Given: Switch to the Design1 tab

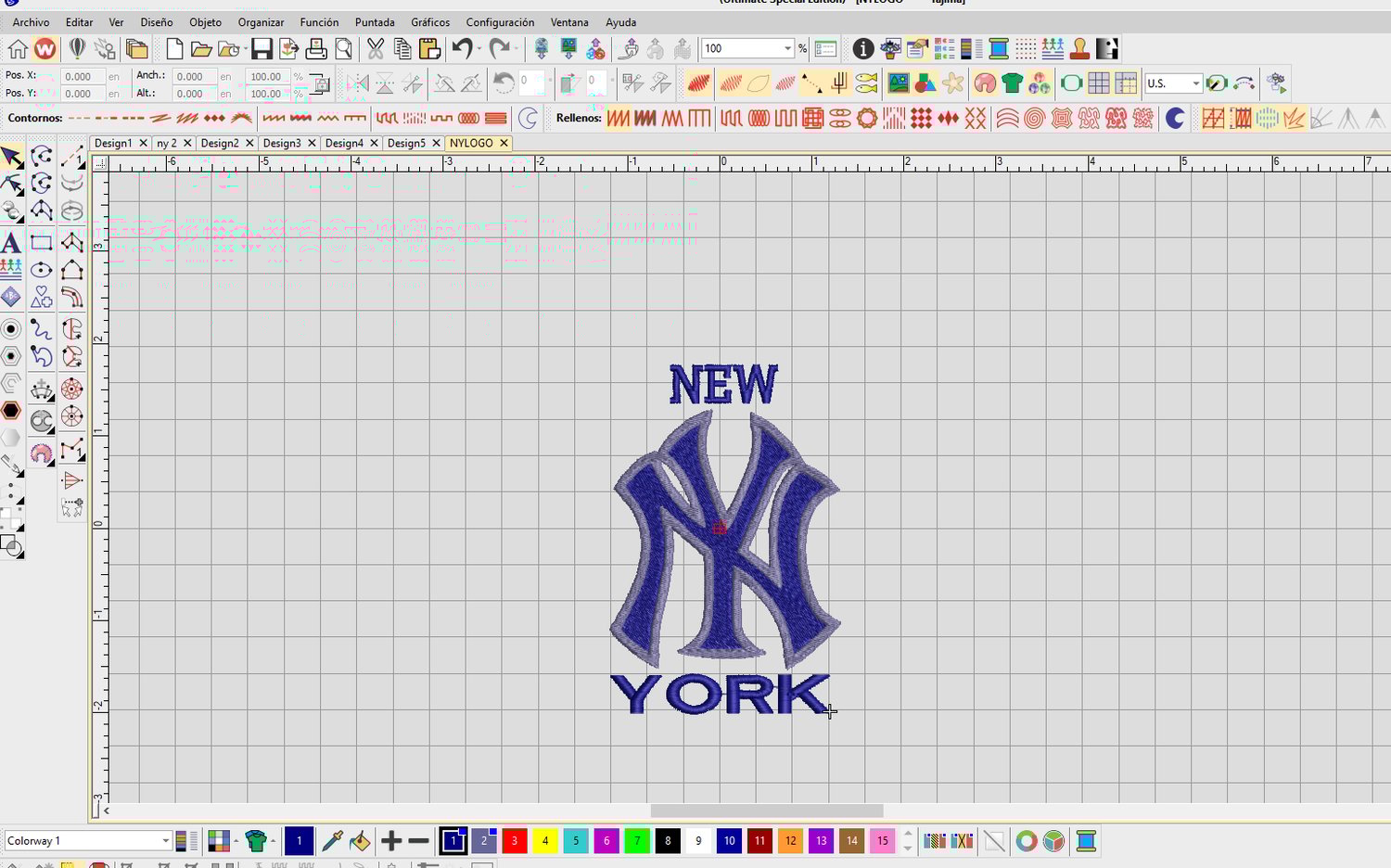Looking at the screenshot, I should coord(113,143).
